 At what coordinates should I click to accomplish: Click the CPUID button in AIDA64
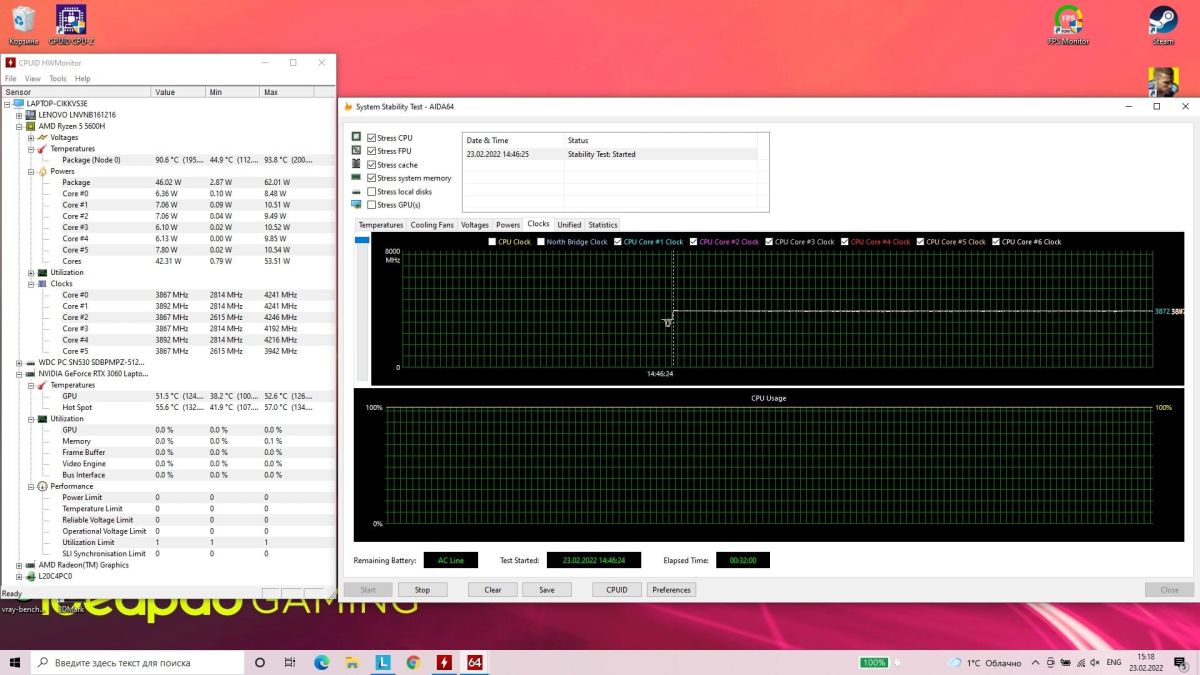(617, 590)
